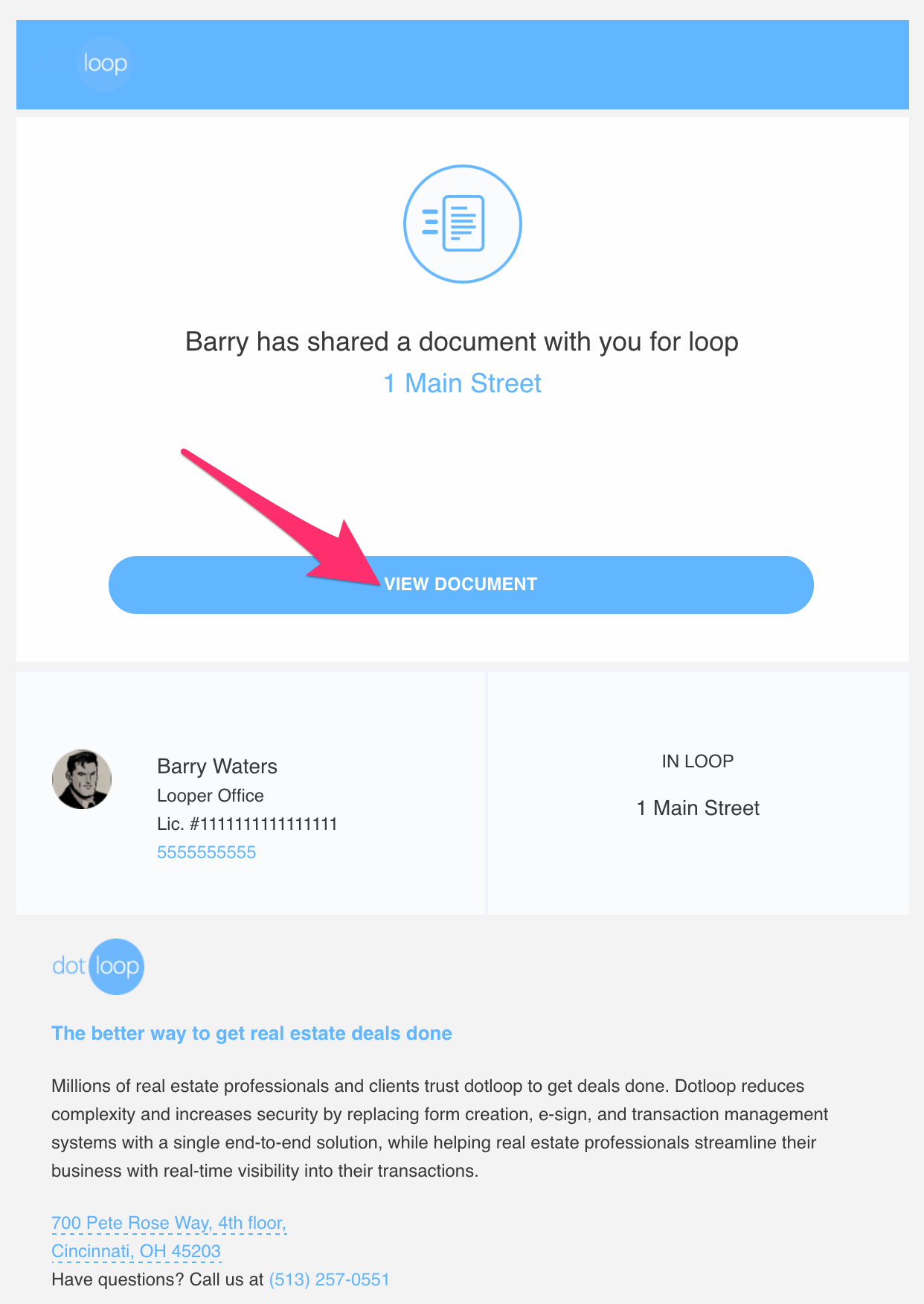This screenshot has height=1304, width=924.
Task: Open the 700 Pete Rose Way address link
Action: 169,1223
